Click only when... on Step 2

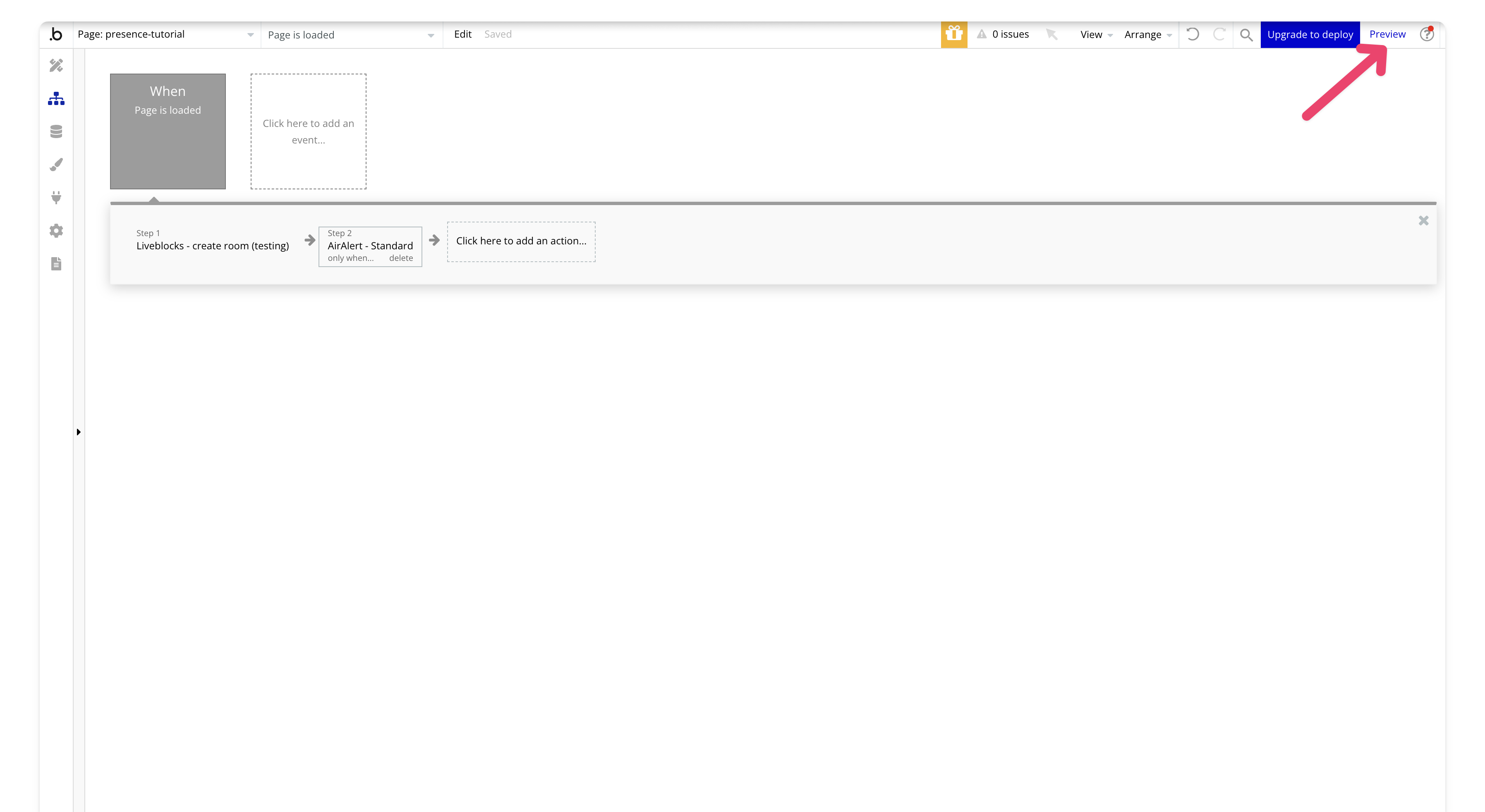pos(350,258)
